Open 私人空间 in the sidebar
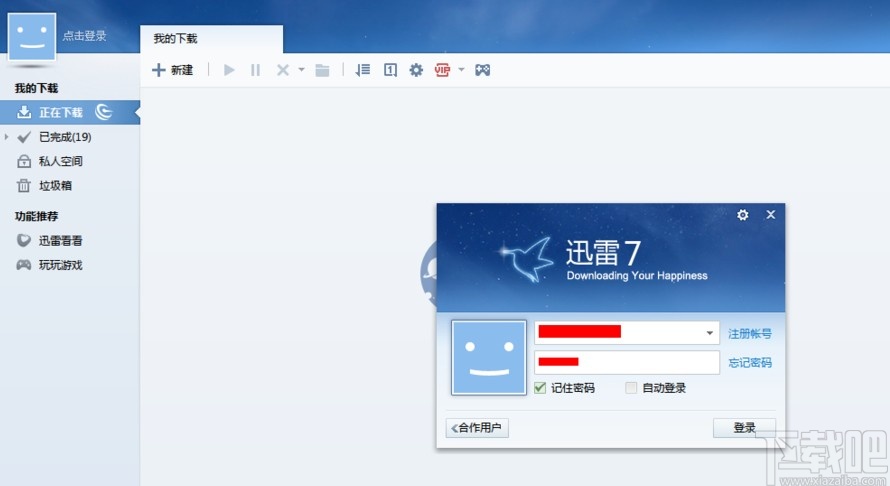 tap(70, 161)
